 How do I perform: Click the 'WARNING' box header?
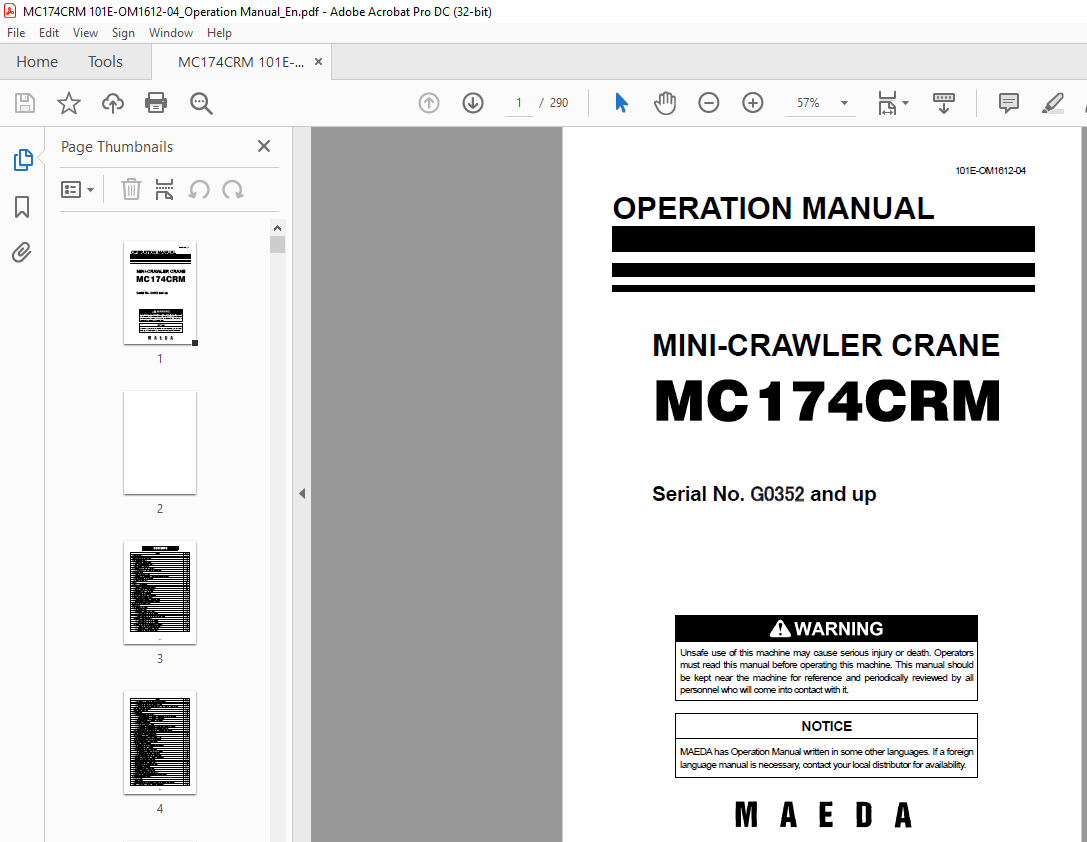[x=826, y=629]
